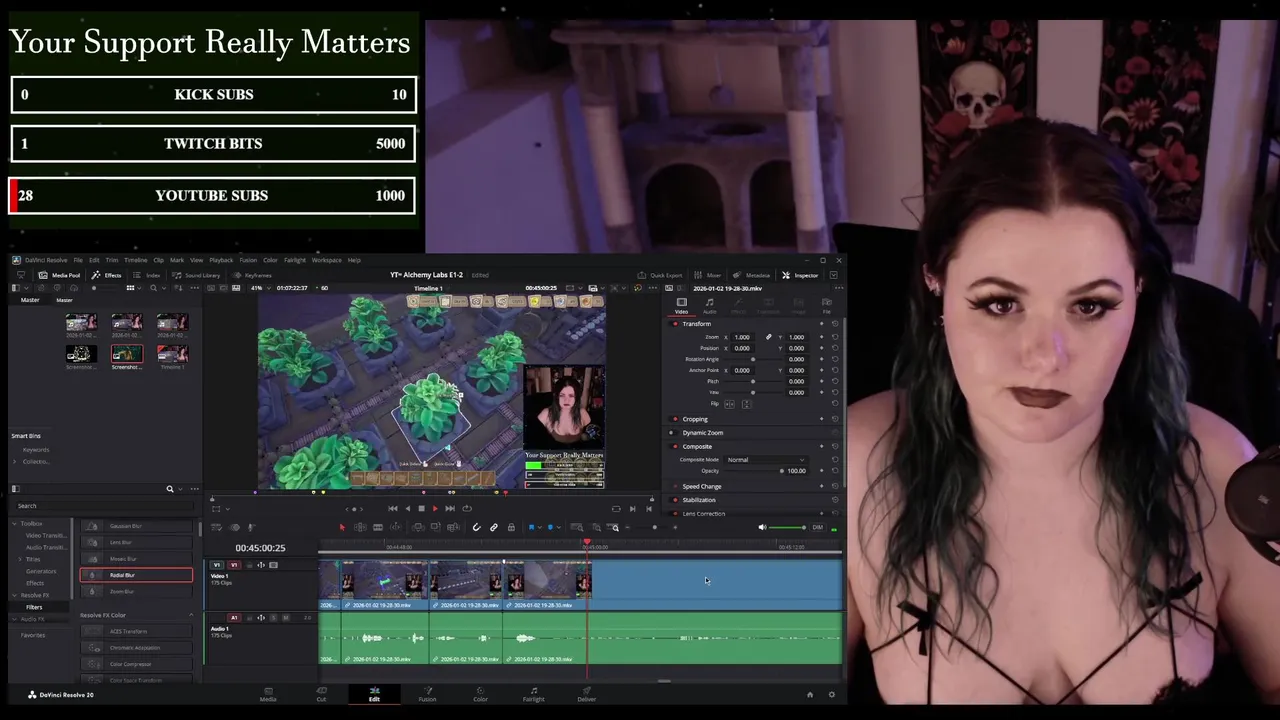1280x720 pixels.
Task: Expand the Collections smart bin
Action: pyautogui.click(x=15, y=462)
